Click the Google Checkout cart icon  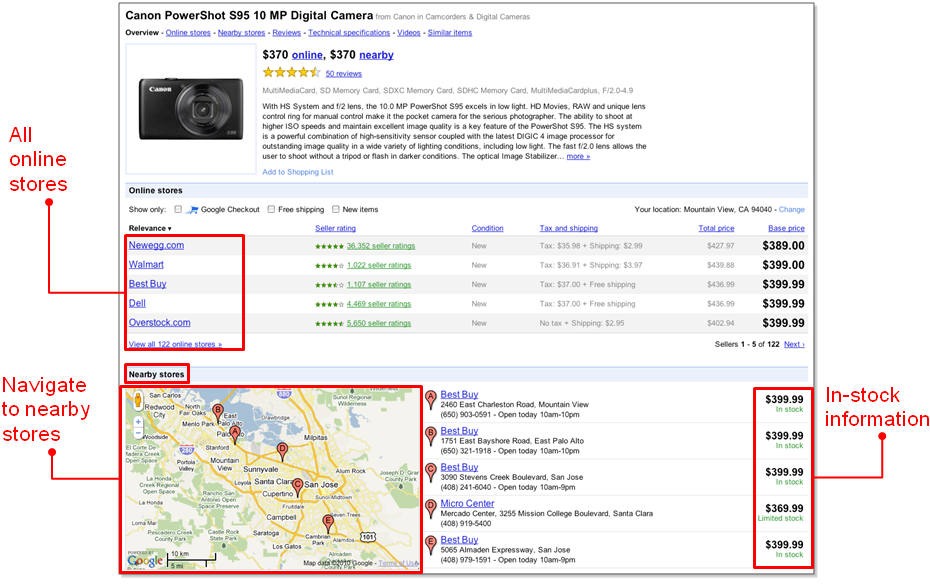coord(192,209)
